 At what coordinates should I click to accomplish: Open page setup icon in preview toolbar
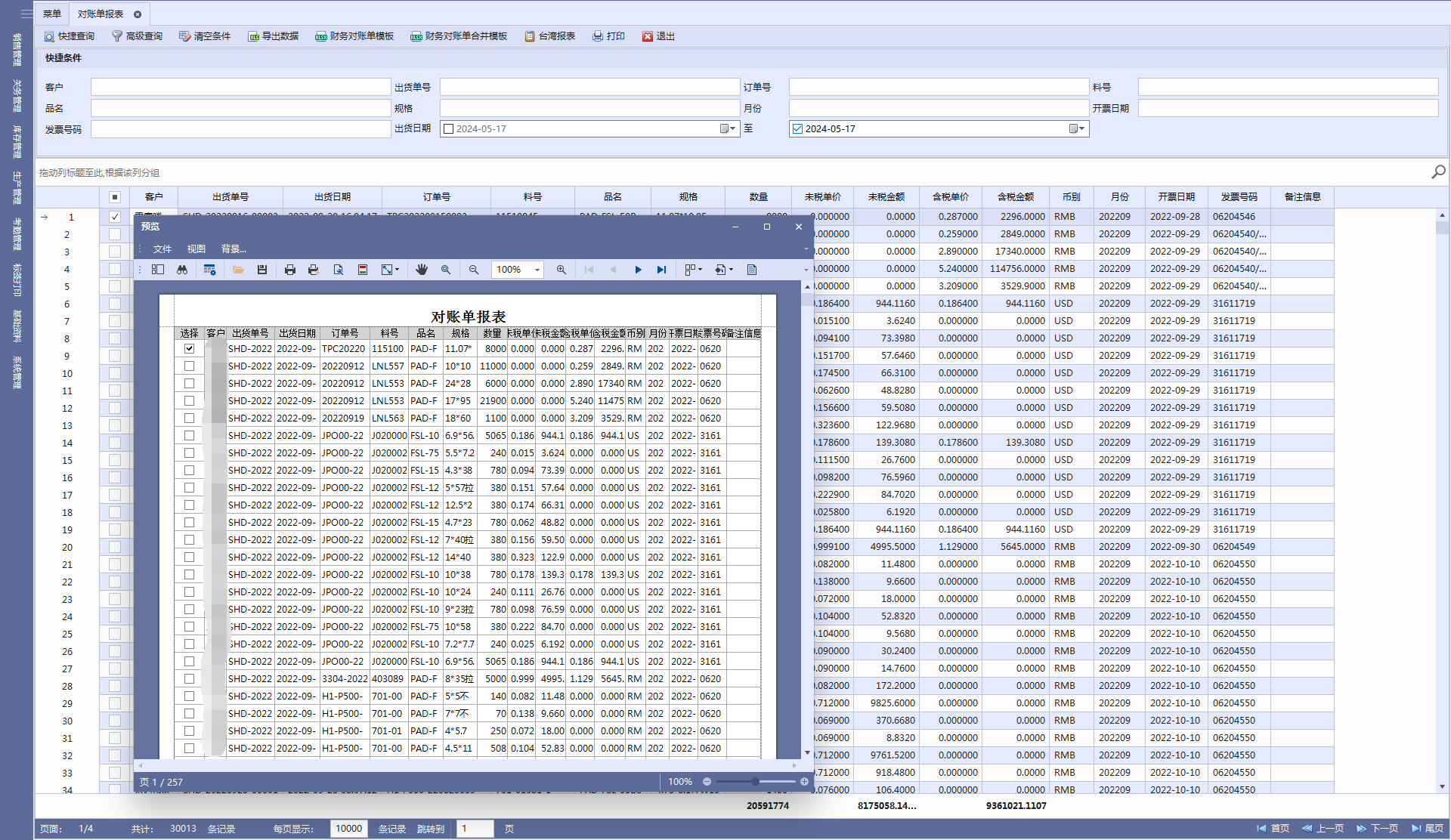[x=338, y=270]
